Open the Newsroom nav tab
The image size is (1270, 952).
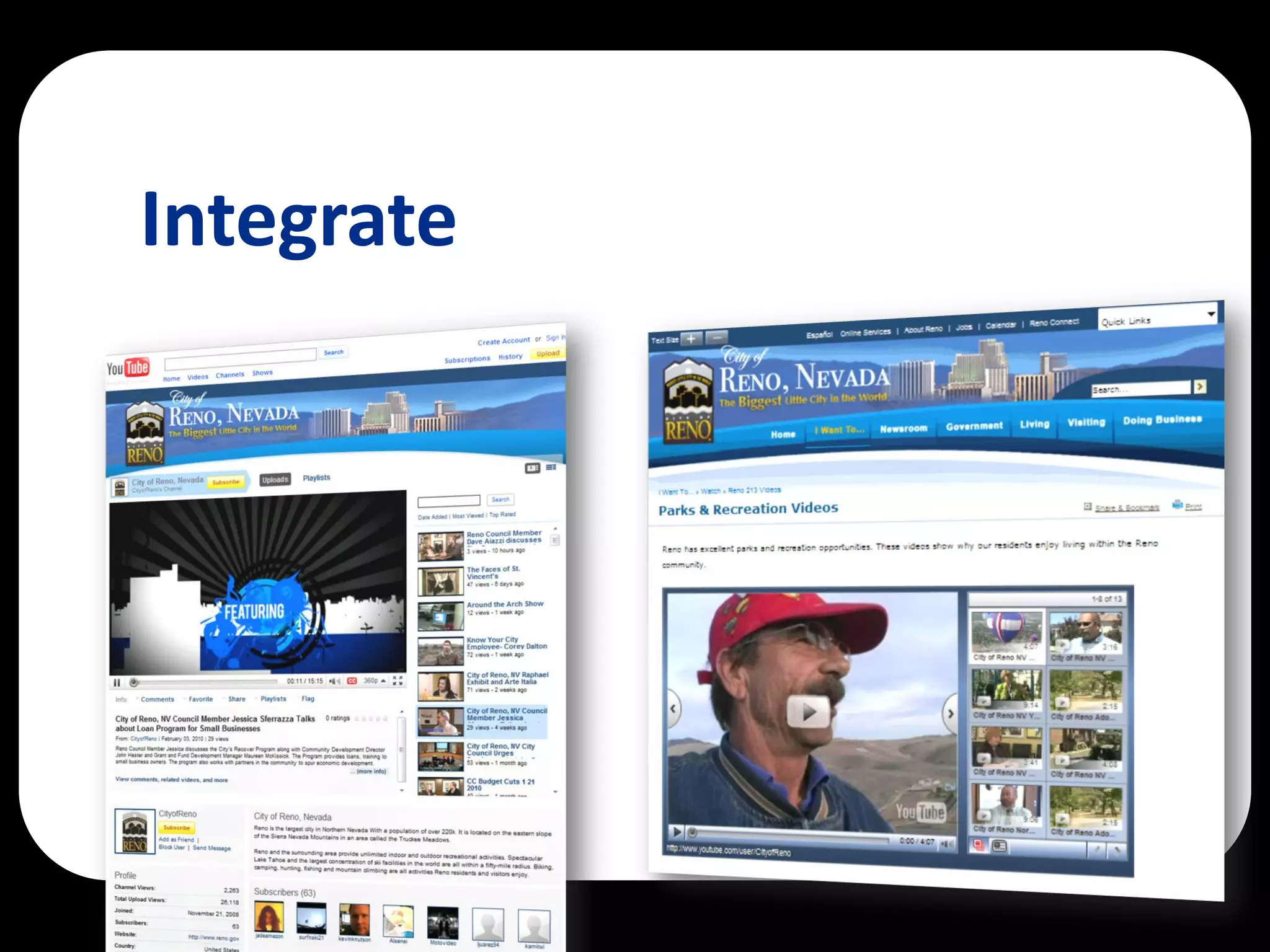tap(904, 428)
